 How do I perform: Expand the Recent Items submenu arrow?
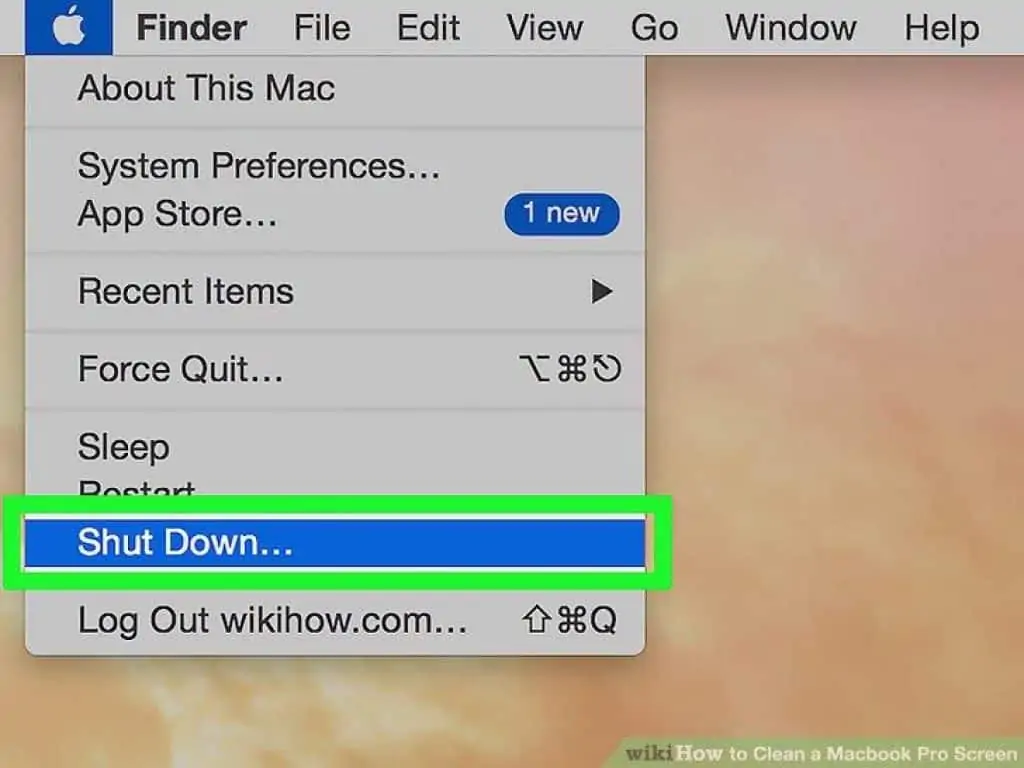601,291
